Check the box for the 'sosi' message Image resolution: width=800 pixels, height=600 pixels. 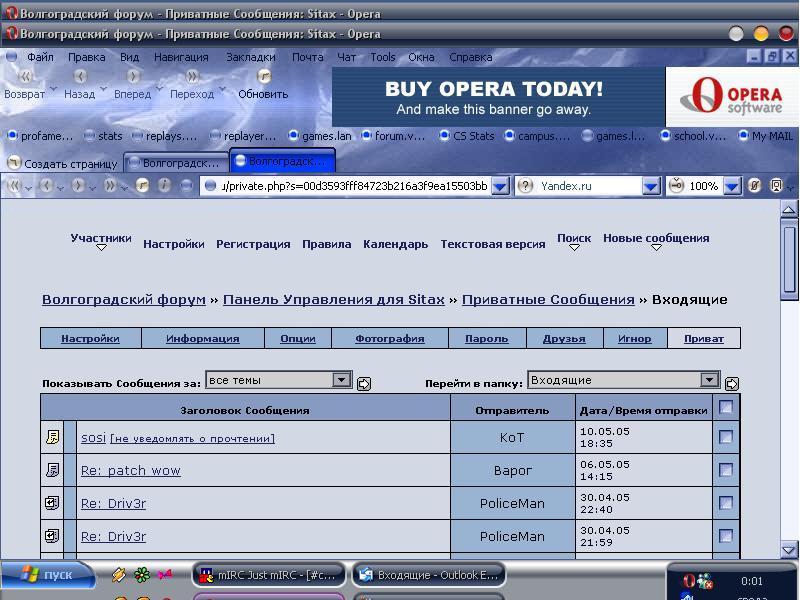[726, 437]
